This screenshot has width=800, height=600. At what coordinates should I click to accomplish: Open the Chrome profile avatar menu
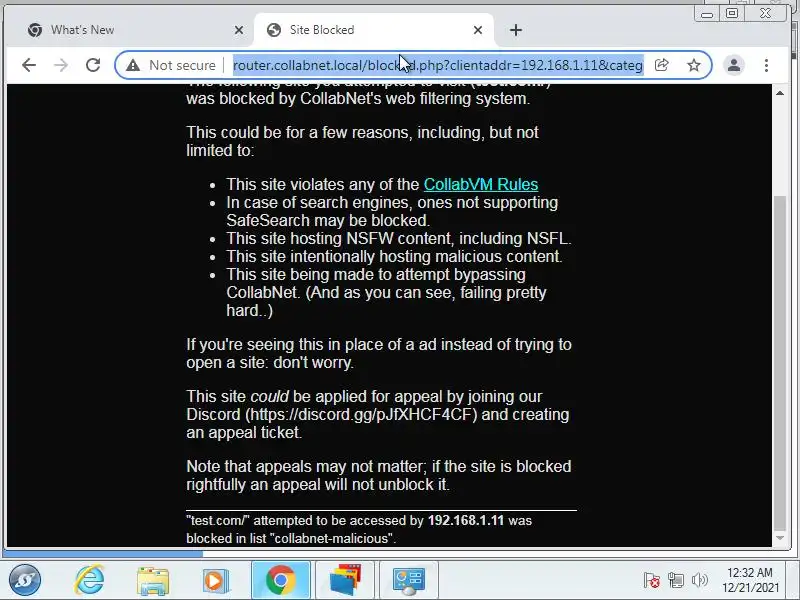(x=734, y=65)
